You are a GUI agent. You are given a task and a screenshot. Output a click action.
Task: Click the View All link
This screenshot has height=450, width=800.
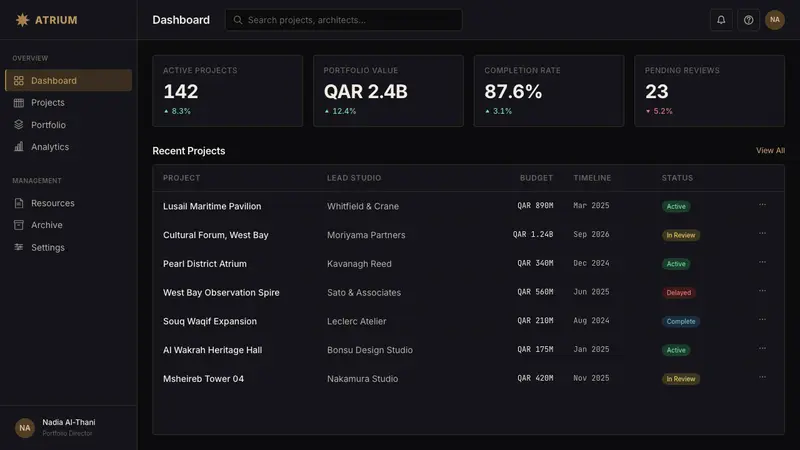pos(770,151)
